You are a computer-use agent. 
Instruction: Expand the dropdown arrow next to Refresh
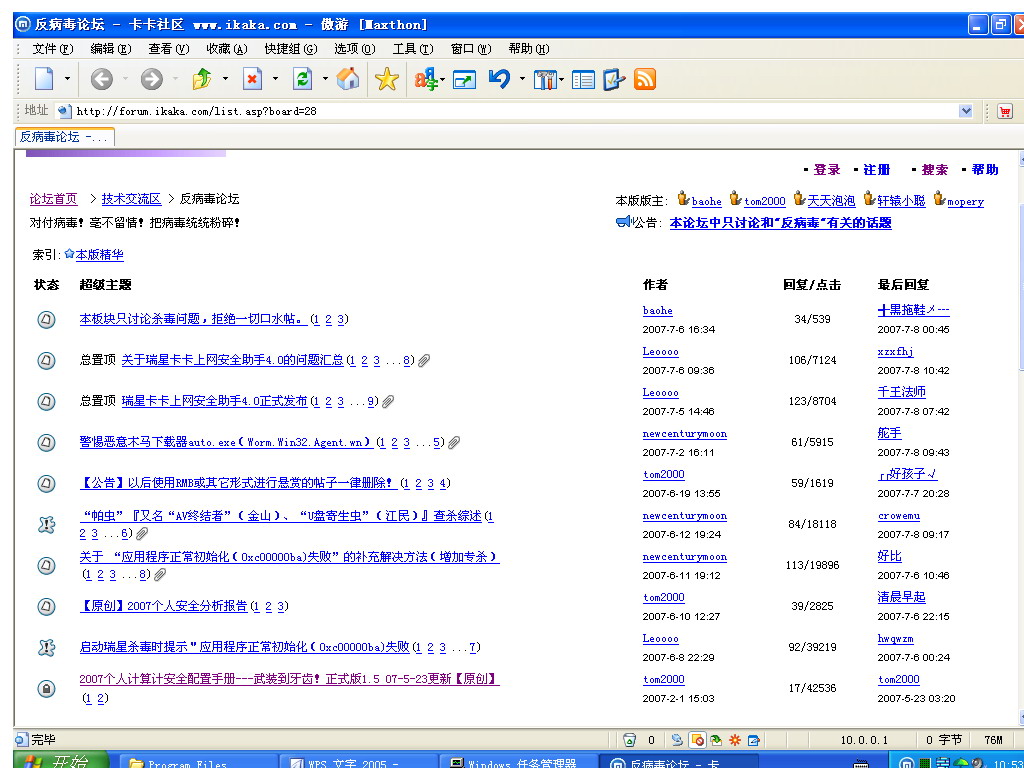(x=325, y=79)
